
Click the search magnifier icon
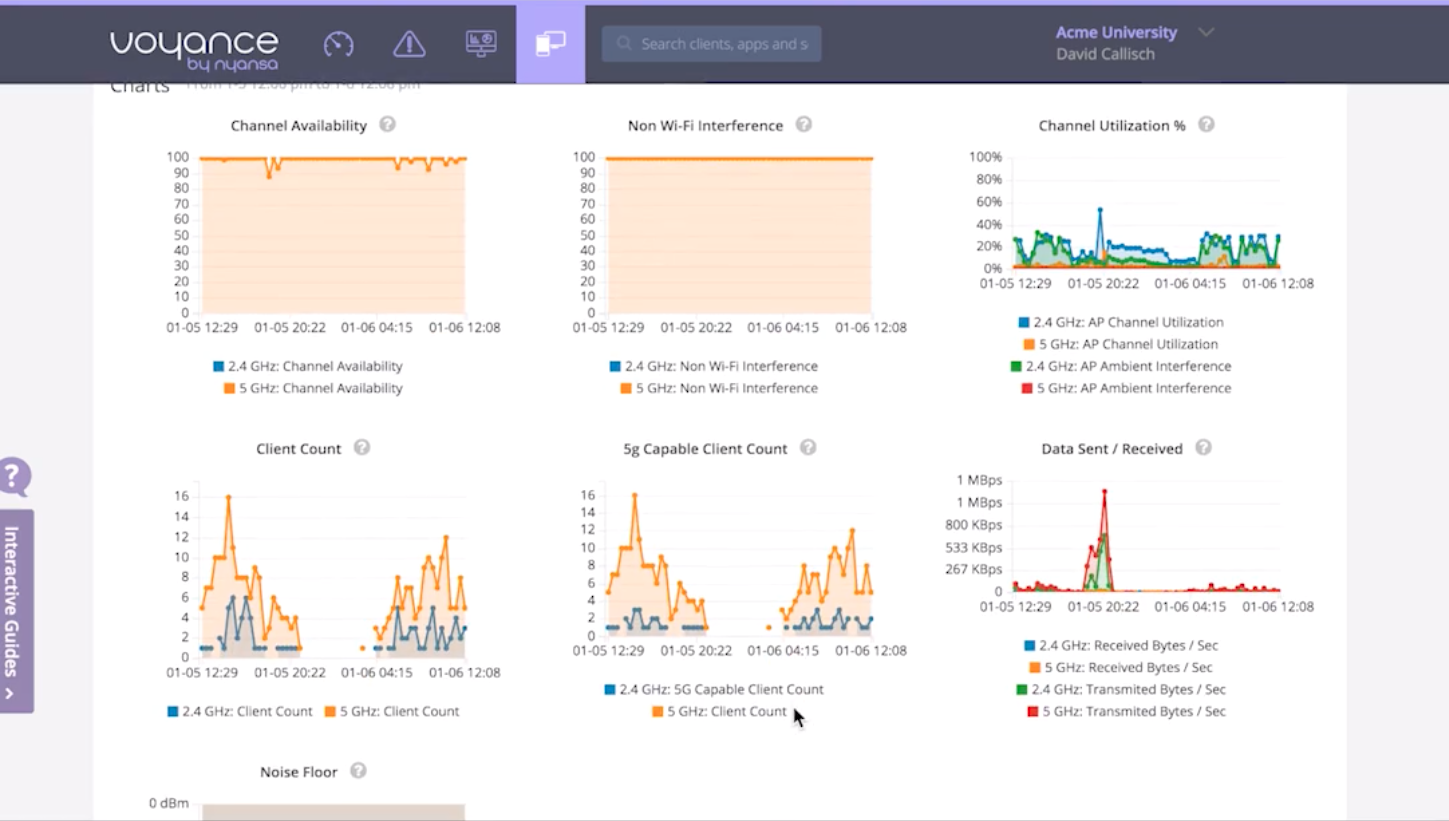(624, 44)
